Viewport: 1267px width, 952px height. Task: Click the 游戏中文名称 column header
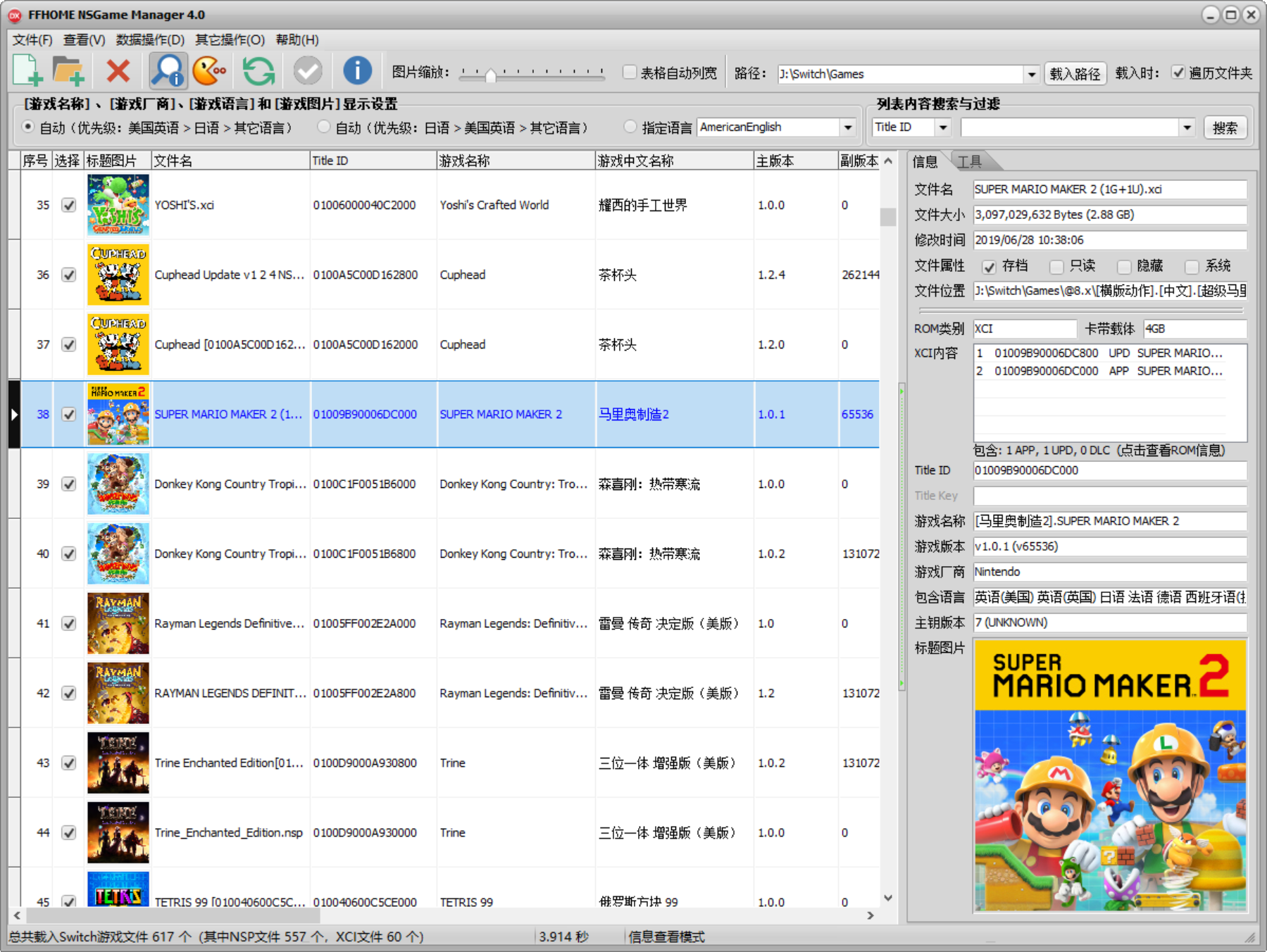click(674, 161)
